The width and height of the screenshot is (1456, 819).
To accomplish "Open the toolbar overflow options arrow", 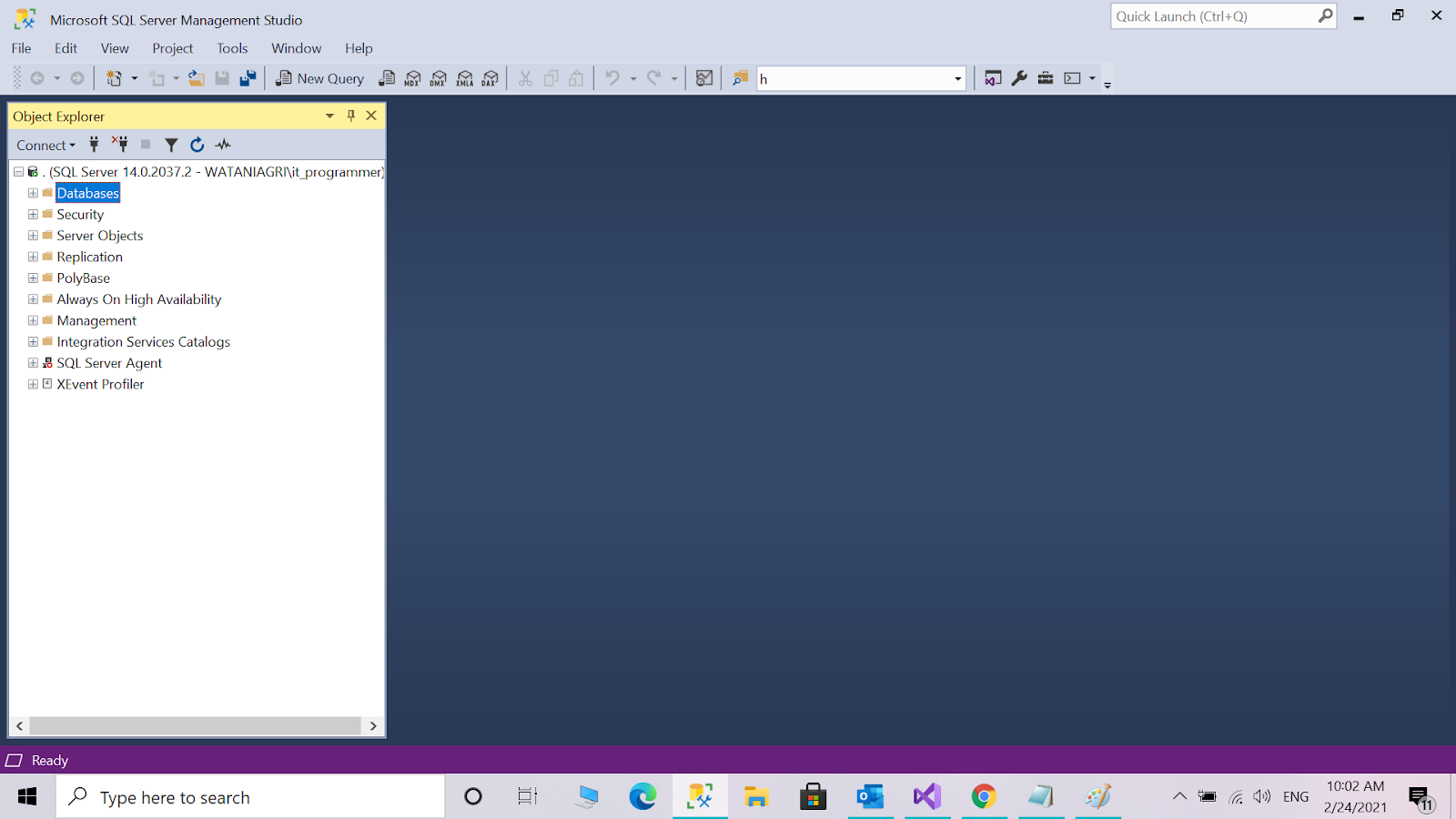I will (1107, 85).
